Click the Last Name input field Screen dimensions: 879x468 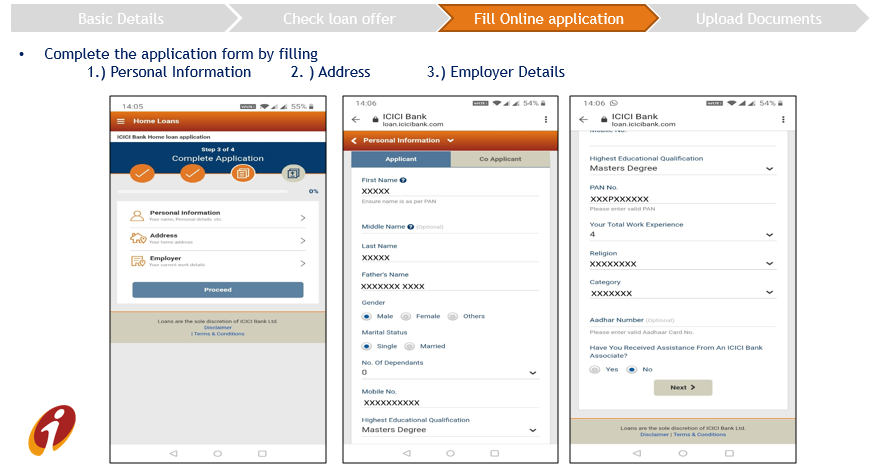click(x=450, y=257)
